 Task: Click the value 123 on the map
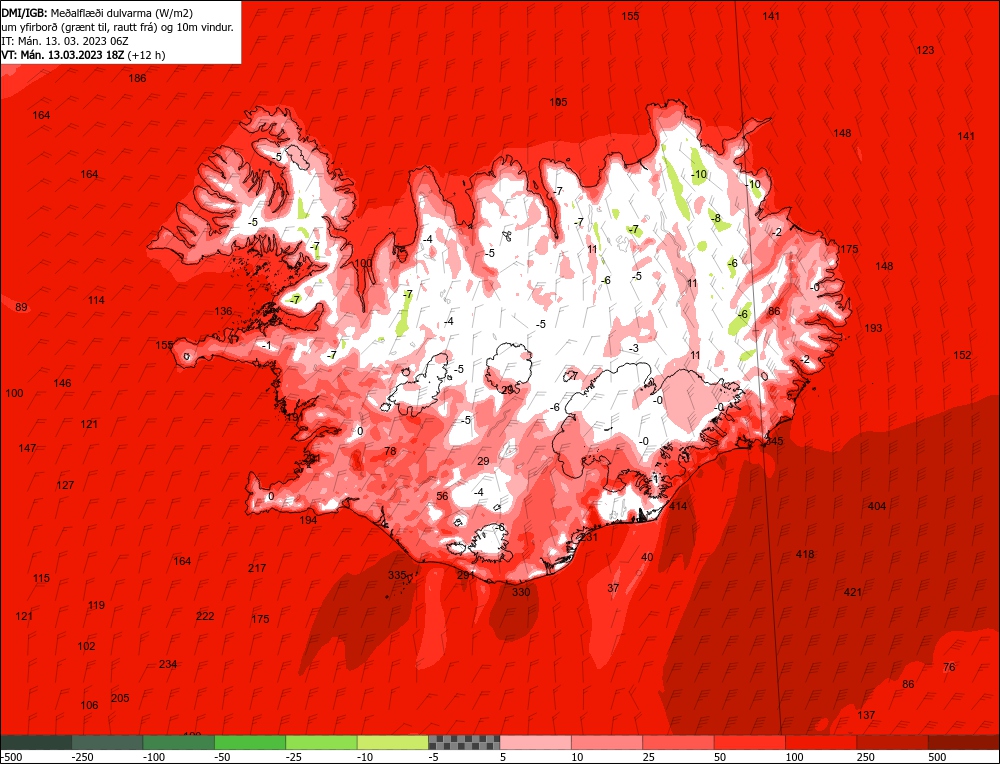click(x=925, y=50)
